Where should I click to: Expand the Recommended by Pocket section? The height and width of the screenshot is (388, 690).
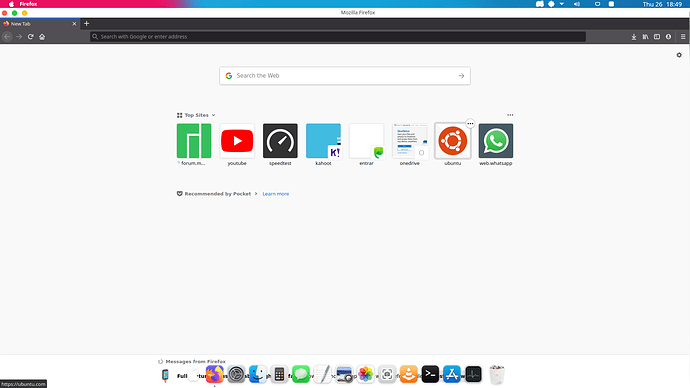[x=217, y=194]
